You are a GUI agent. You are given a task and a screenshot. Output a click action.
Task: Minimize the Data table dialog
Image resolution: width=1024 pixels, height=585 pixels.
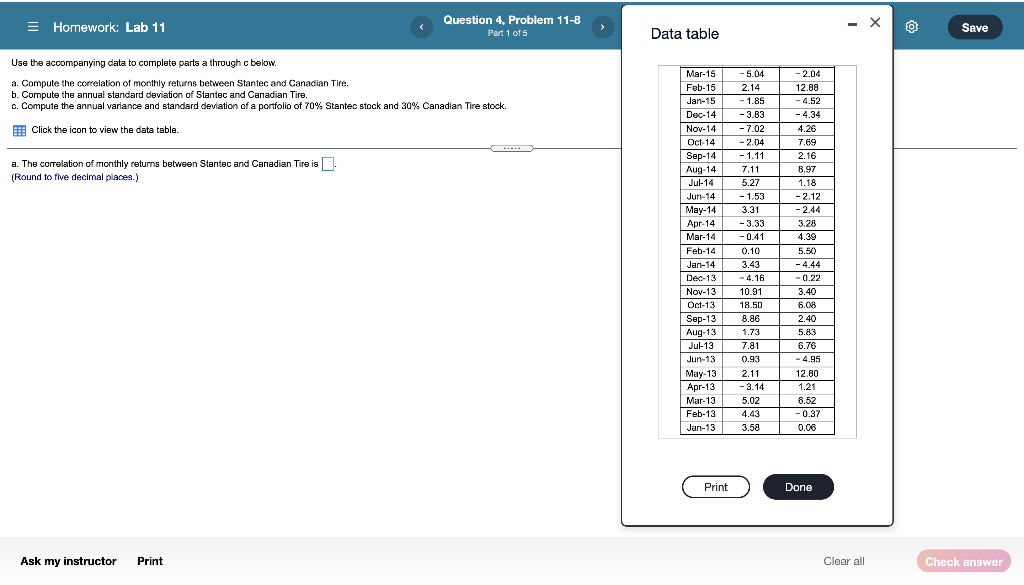[x=852, y=24]
